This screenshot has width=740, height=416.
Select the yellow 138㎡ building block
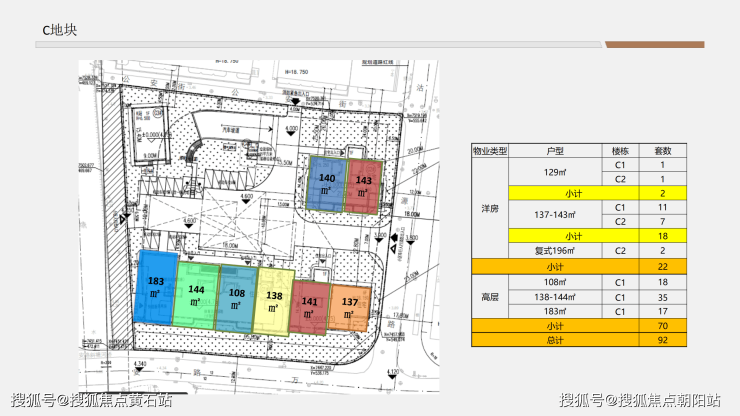(x=273, y=302)
